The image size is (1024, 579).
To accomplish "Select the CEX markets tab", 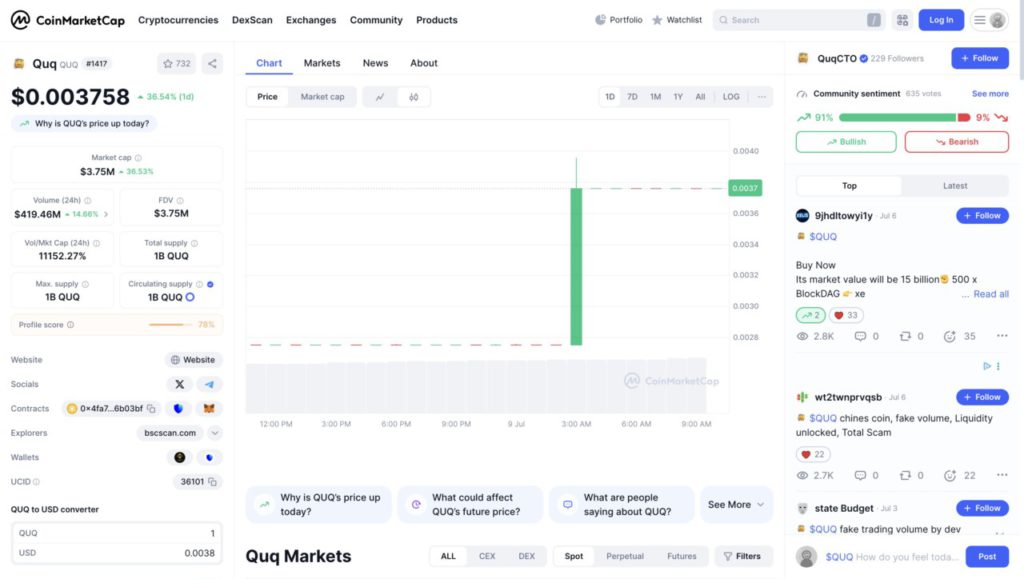I will 487,556.
